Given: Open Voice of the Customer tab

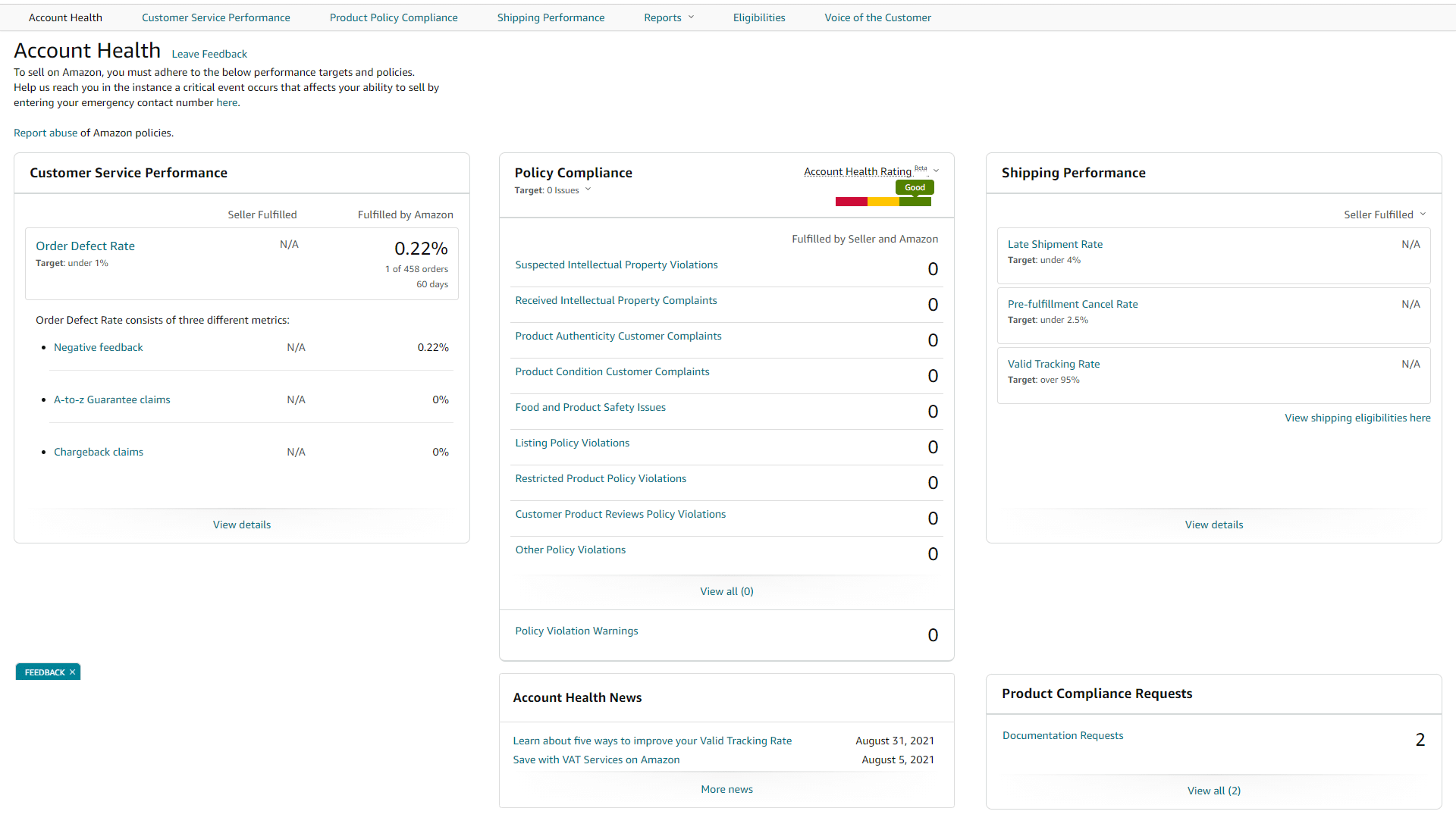Looking at the screenshot, I should pyautogui.click(x=877, y=17).
